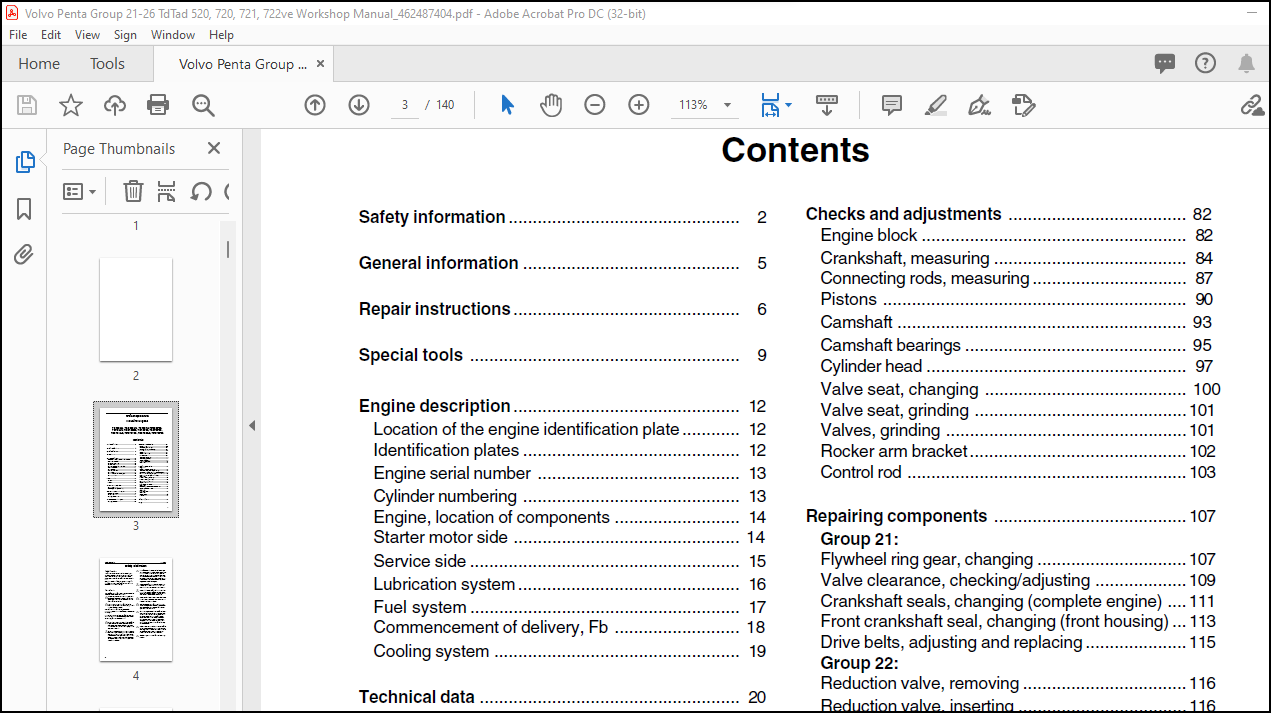Toggle the scrolling mode keyboard icon
Viewport: 1271px width, 713px height.
(827, 103)
